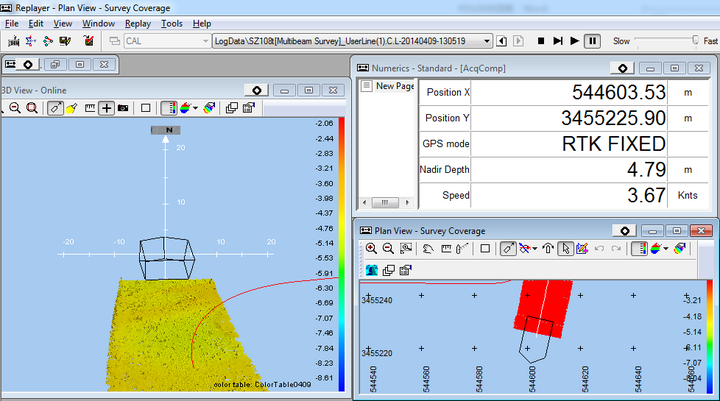Toggle the follow vessel button in 3D View

(x=56, y=108)
